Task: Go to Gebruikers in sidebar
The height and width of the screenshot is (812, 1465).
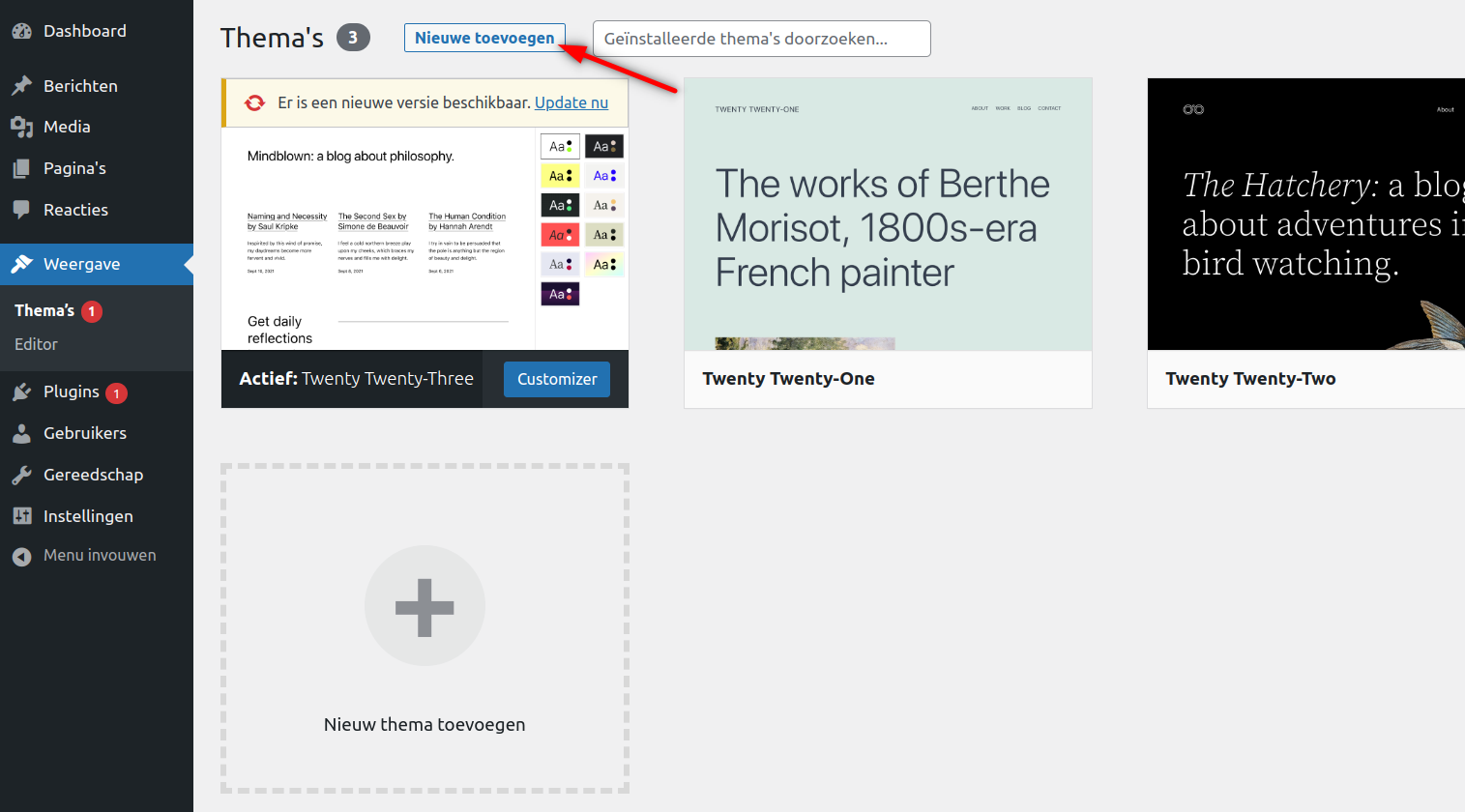Action: (x=97, y=433)
